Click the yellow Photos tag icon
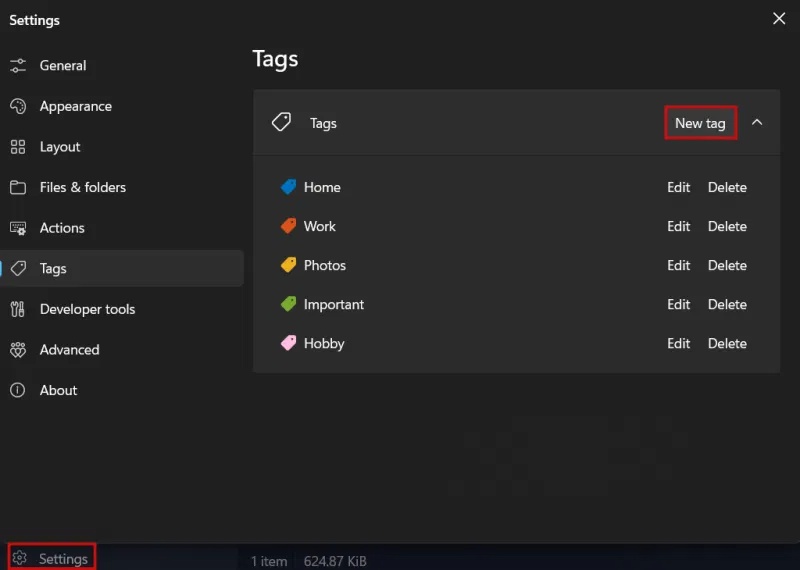The width and height of the screenshot is (800, 570). tap(288, 265)
